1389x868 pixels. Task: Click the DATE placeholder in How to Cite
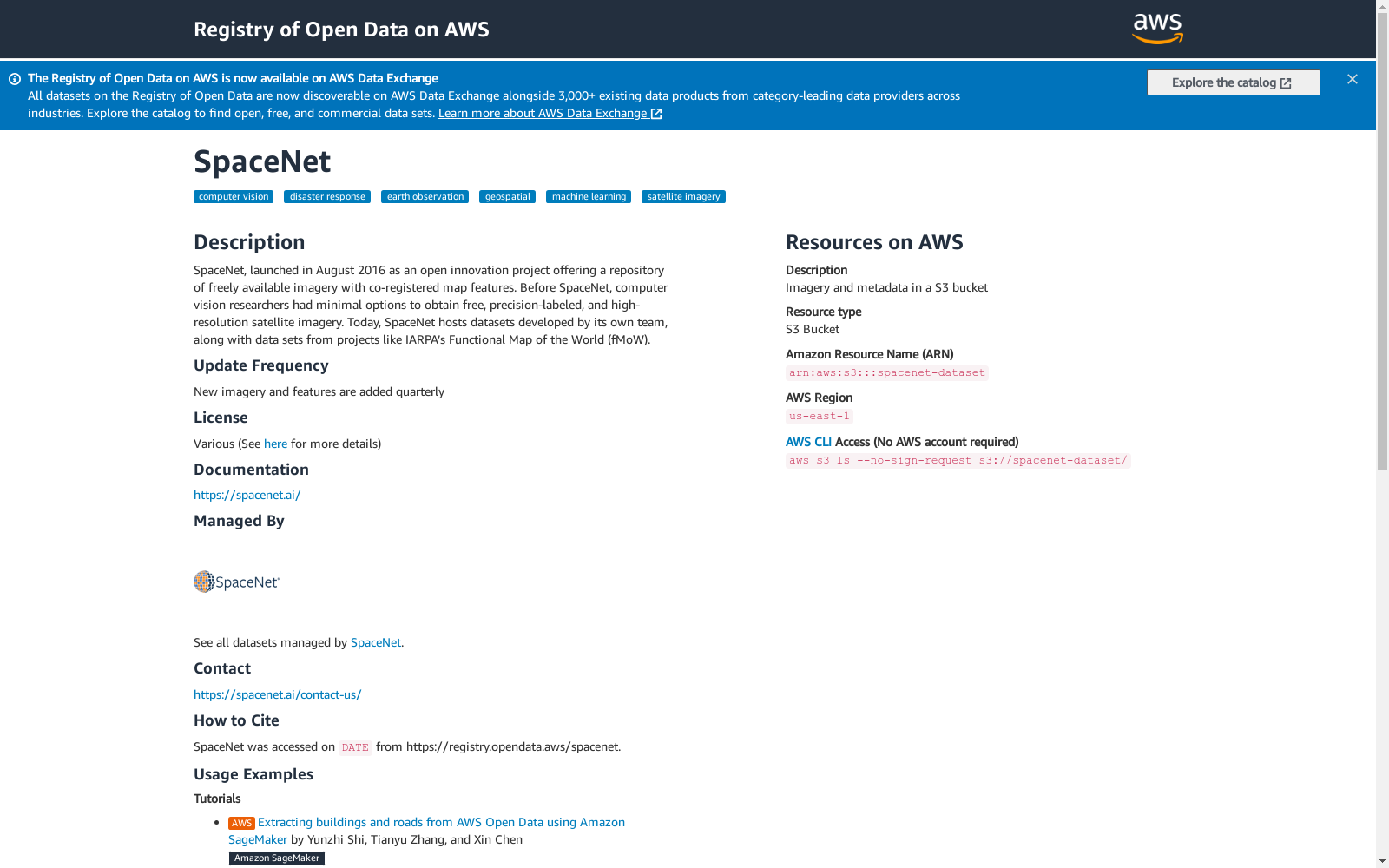(355, 747)
